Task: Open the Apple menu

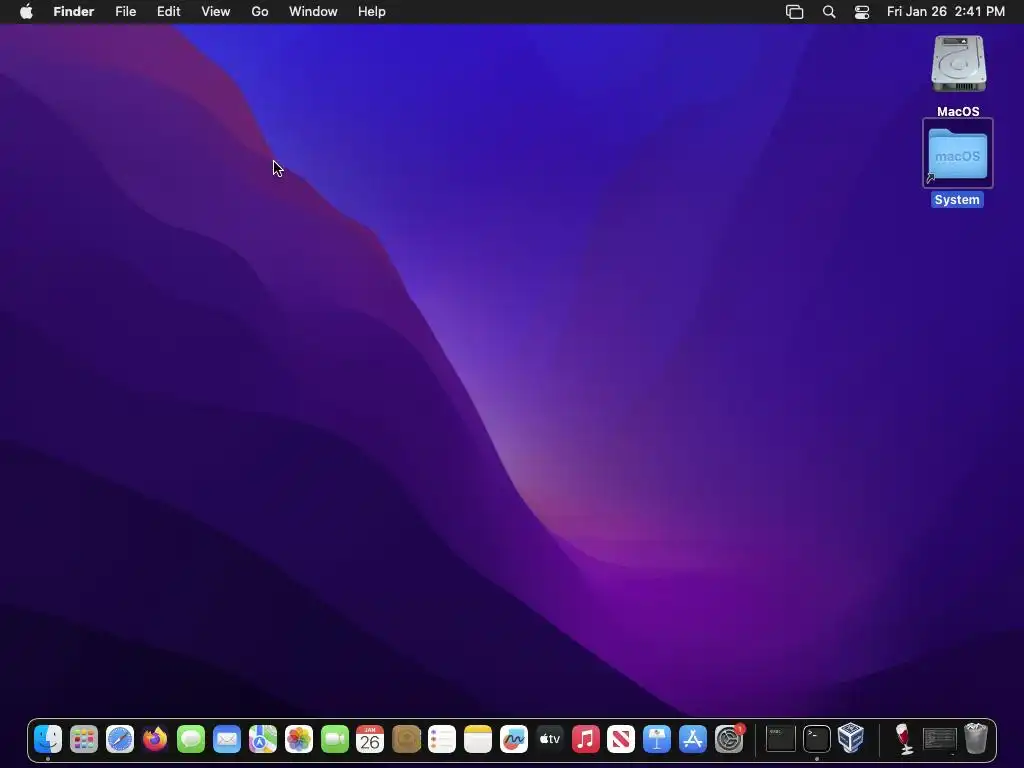Action: pos(26,12)
